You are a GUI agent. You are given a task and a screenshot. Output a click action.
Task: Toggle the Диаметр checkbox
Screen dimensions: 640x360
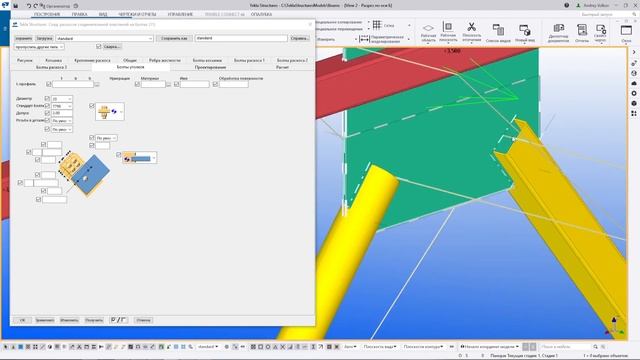[47, 98]
